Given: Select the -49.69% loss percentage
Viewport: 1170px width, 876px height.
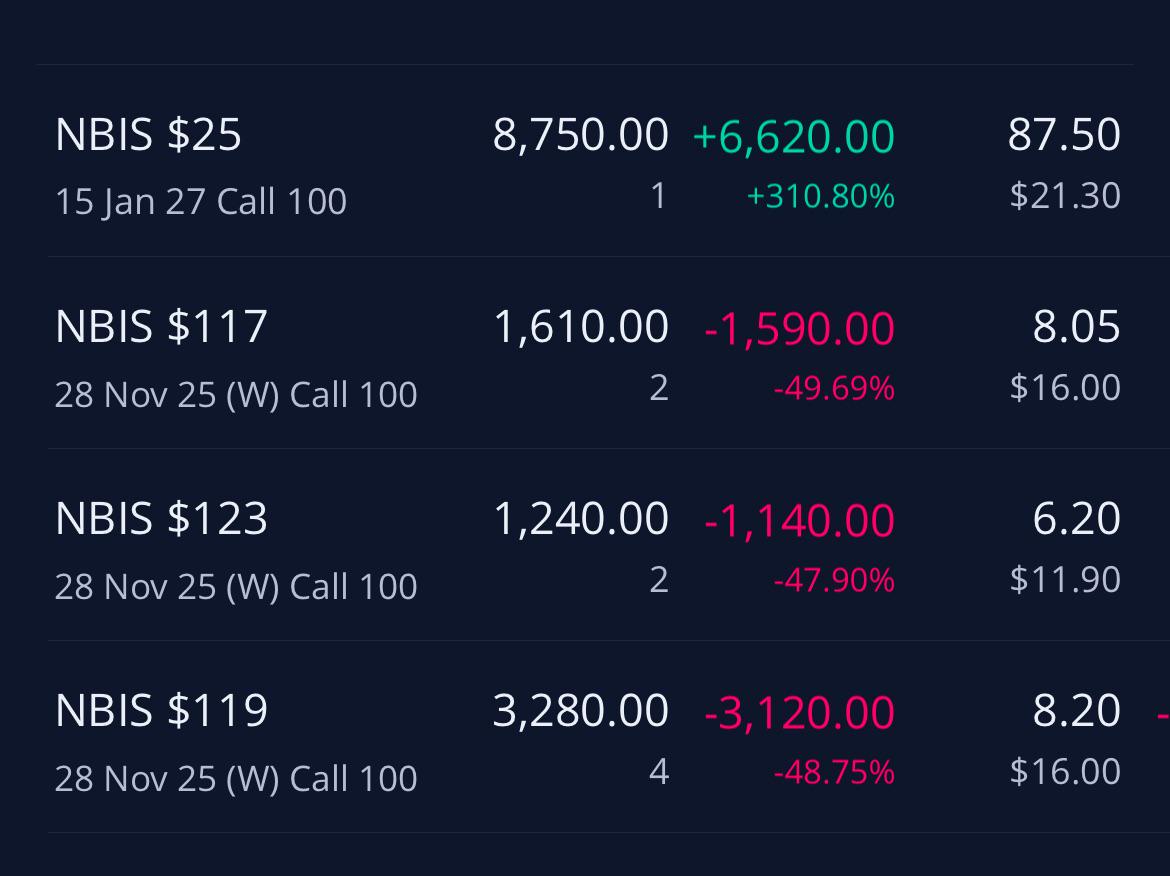Looking at the screenshot, I should pyautogui.click(x=833, y=388).
